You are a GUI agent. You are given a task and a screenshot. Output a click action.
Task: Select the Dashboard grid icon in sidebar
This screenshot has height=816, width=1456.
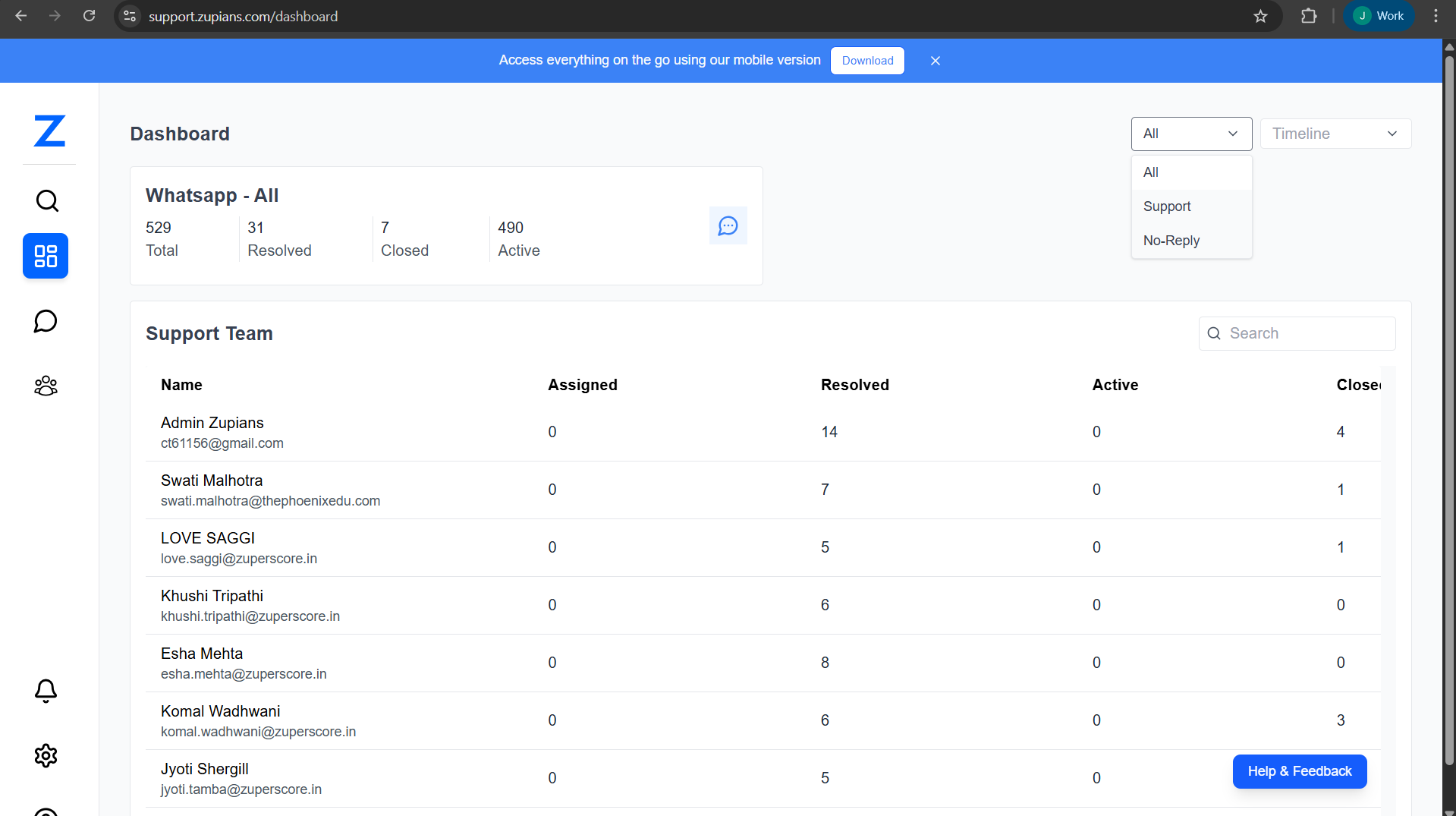[46, 256]
